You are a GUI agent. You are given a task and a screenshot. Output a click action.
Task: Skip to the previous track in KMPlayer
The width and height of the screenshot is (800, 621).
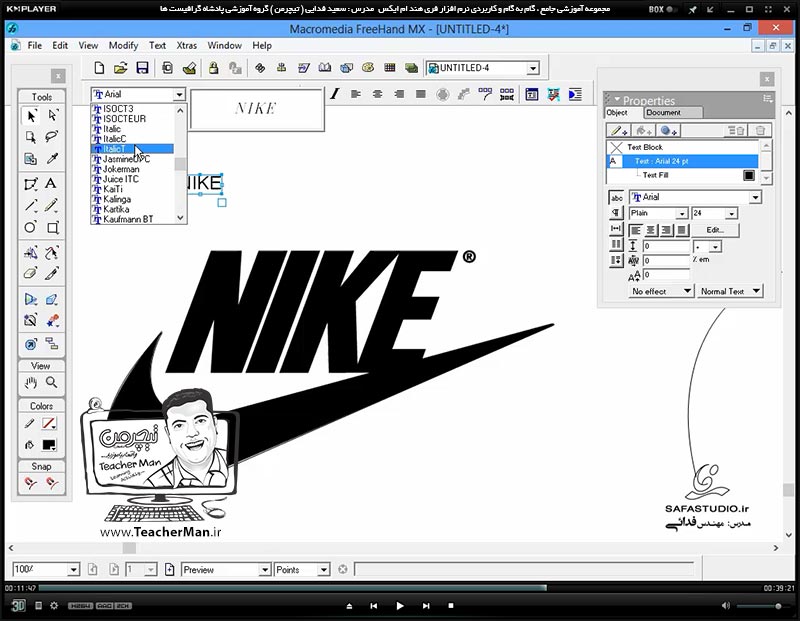[x=373, y=606]
